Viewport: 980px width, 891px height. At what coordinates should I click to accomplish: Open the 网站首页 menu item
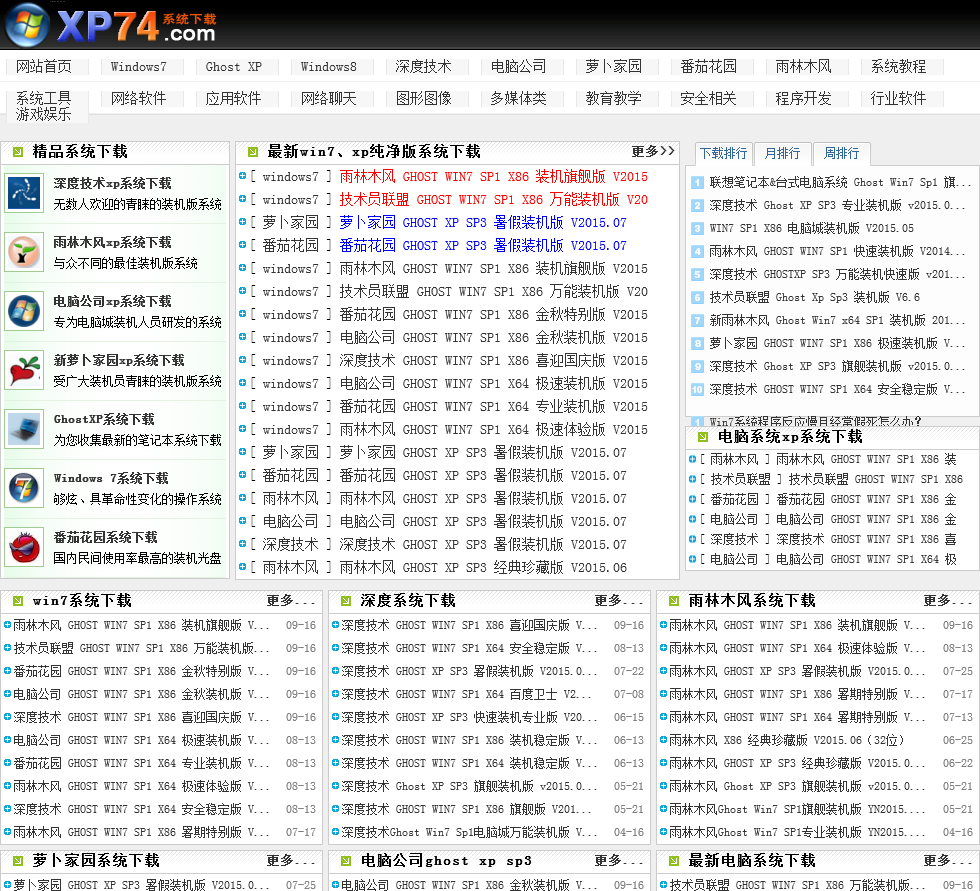(x=44, y=67)
